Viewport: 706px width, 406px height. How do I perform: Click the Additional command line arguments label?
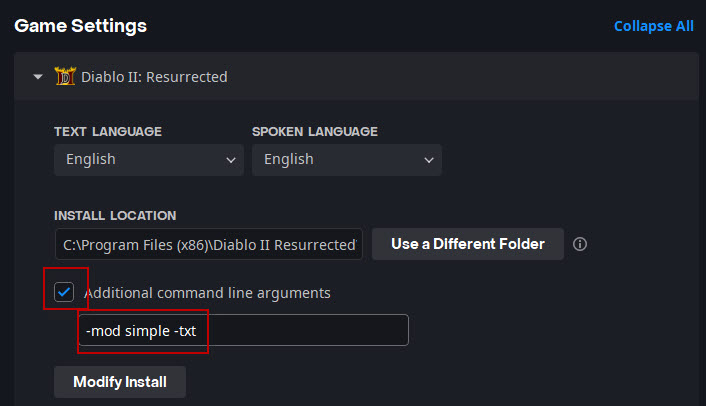click(x=208, y=293)
